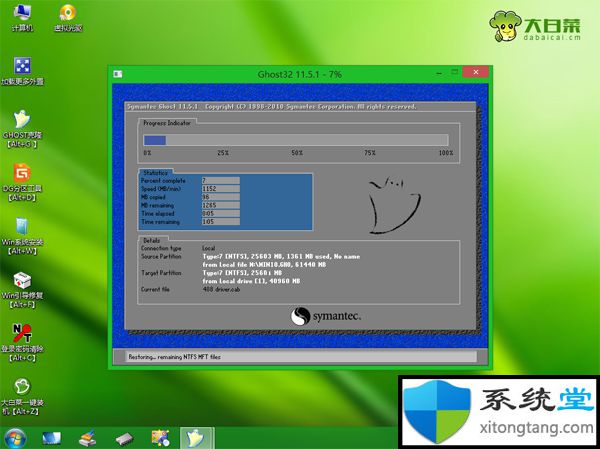
Task: Click the gray hard disk taskbar icon
Action: 124,439
